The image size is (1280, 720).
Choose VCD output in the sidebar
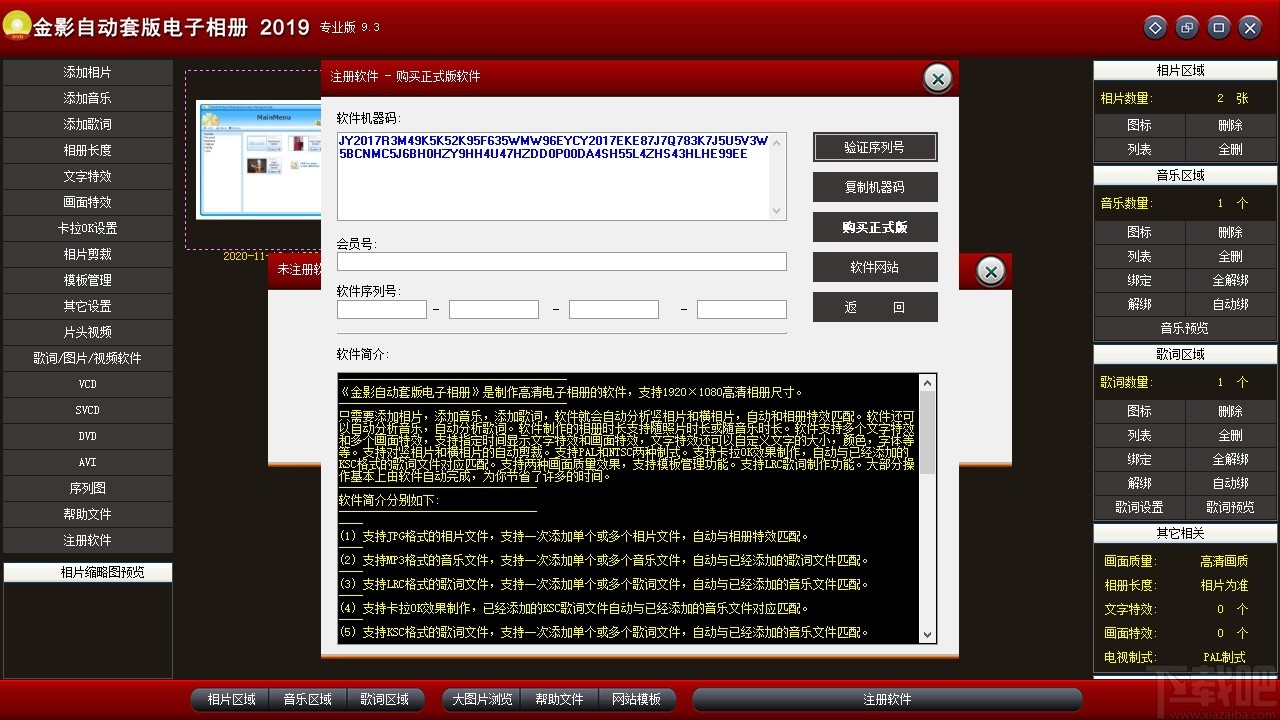click(88, 385)
